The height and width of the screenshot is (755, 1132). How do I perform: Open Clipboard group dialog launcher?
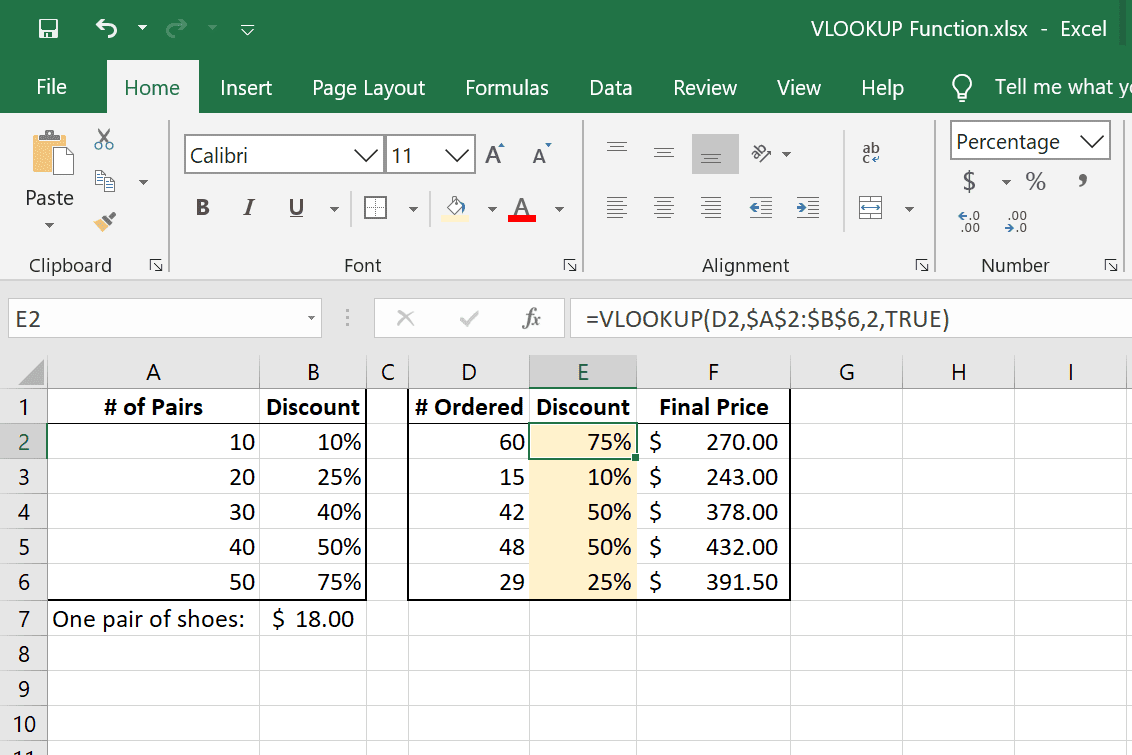(156, 265)
